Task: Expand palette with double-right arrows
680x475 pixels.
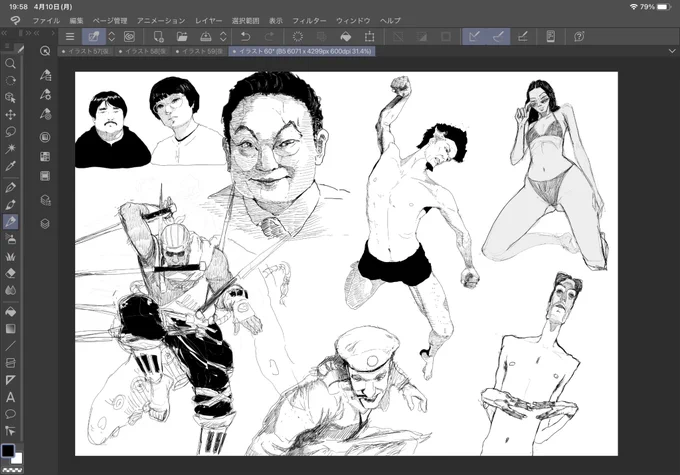Action: [28, 33]
